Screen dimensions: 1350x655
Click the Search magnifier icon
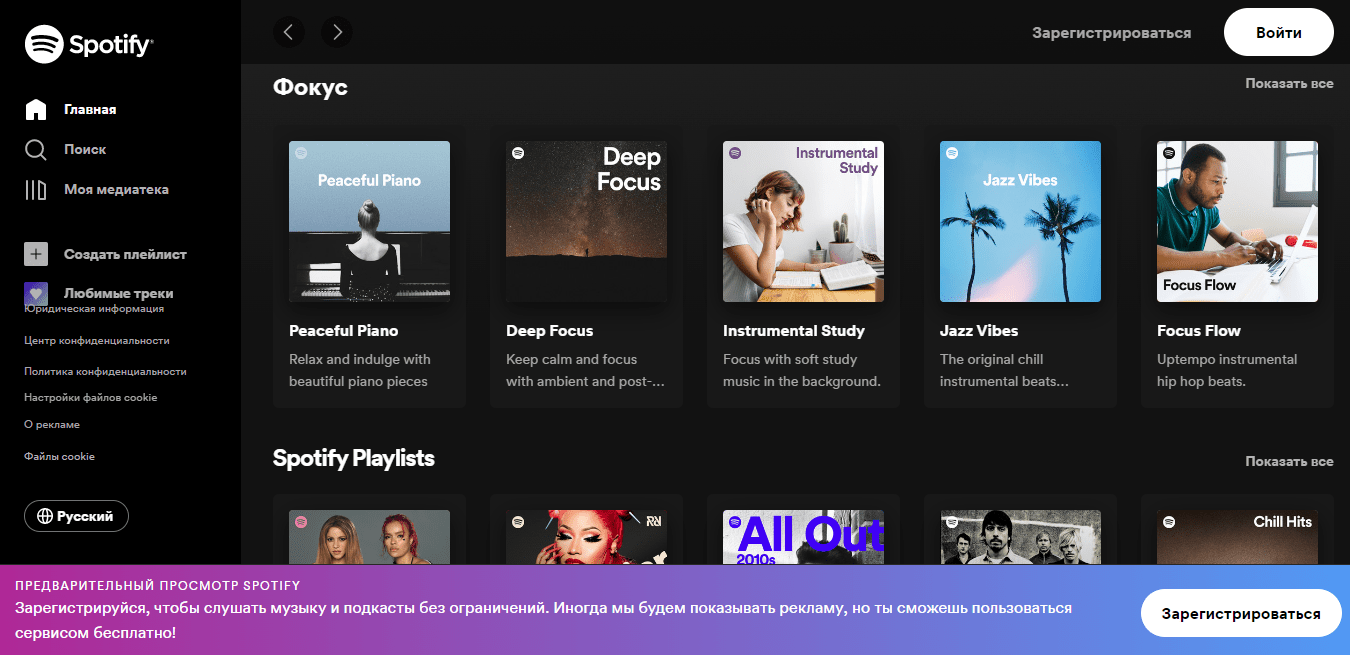click(x=36, y=150)
